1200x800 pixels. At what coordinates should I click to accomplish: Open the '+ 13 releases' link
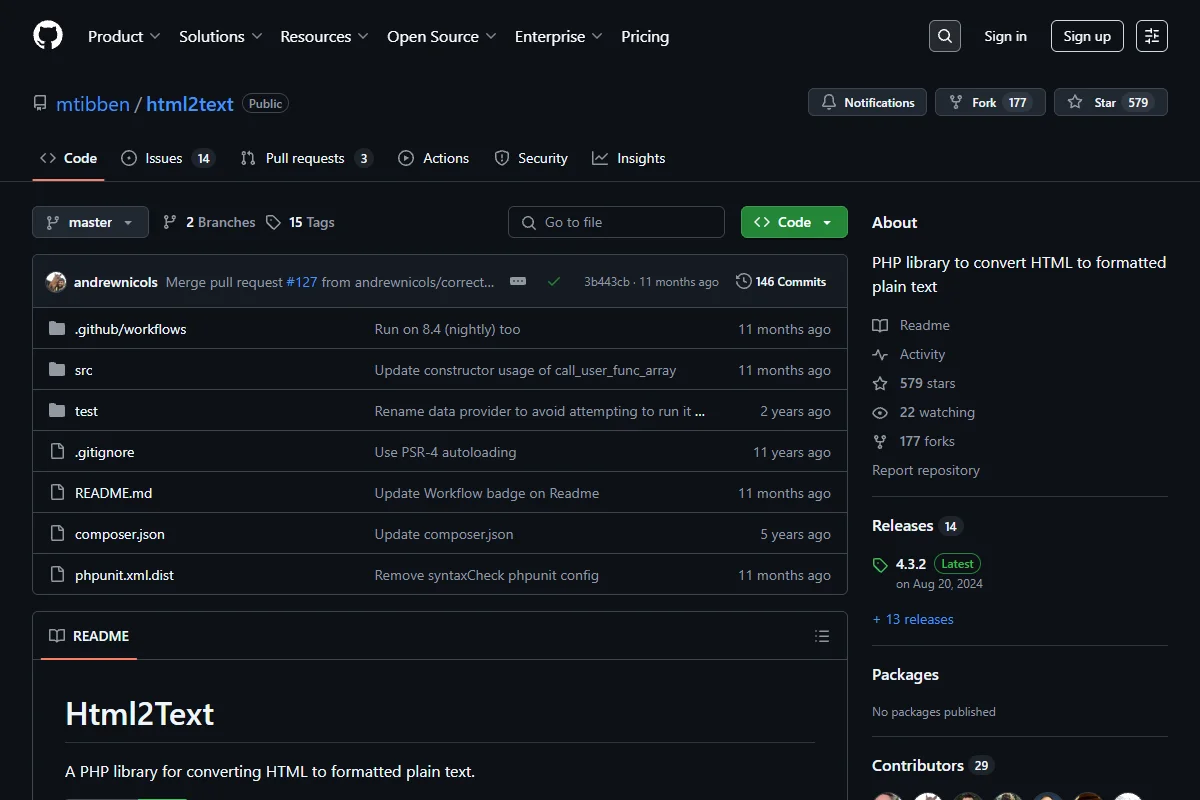(913, 619)
